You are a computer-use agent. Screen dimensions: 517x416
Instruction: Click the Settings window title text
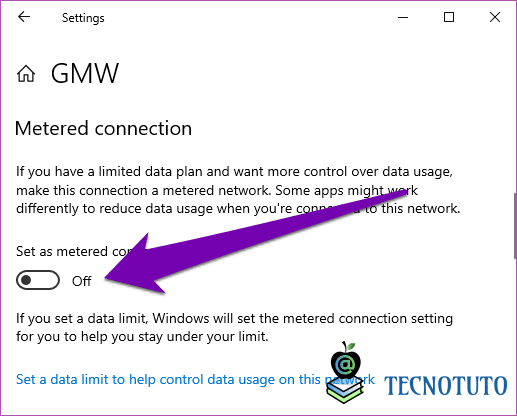[83, 18]
